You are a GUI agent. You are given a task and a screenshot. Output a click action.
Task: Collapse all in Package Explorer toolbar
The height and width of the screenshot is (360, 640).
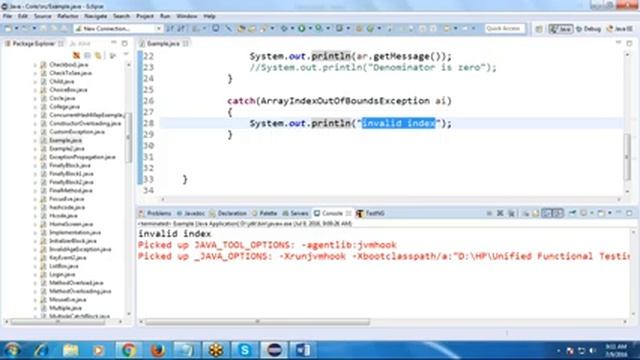[87, 55]
